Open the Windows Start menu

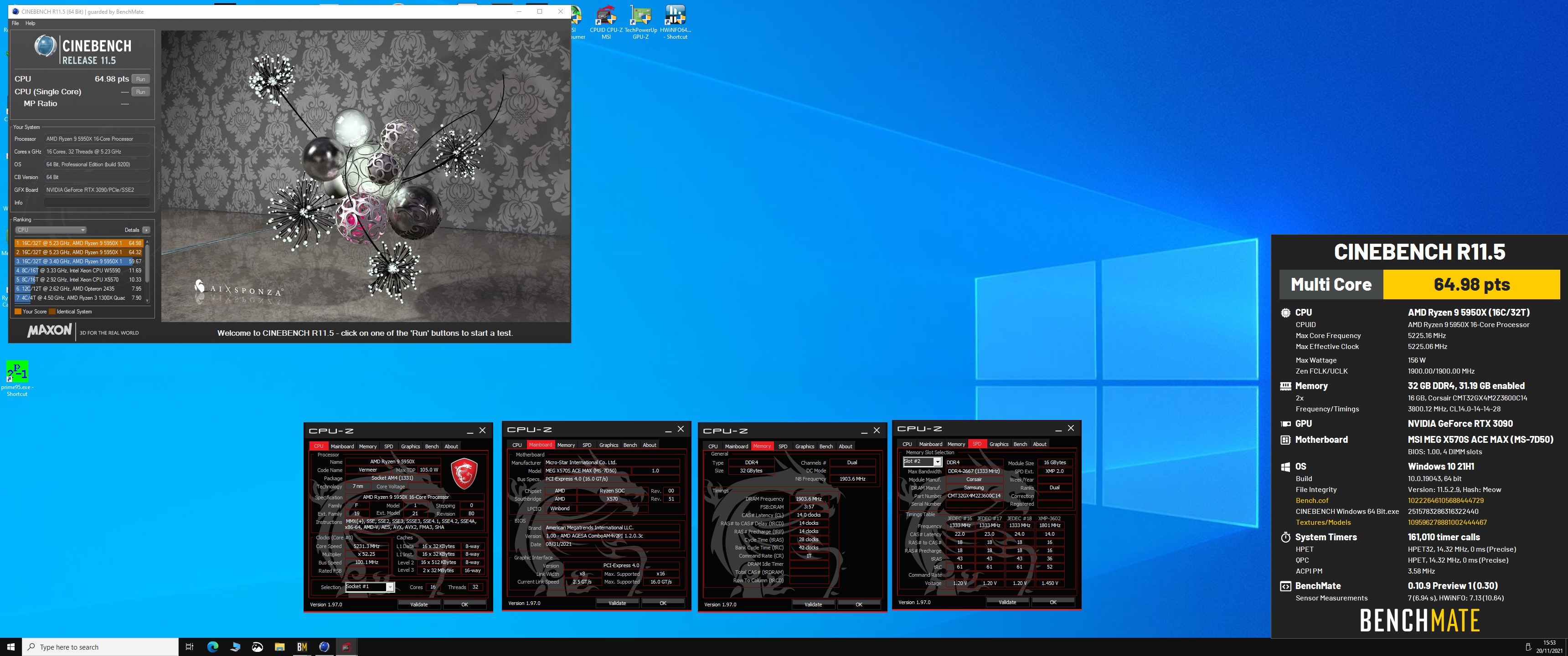tap(10, 647)
